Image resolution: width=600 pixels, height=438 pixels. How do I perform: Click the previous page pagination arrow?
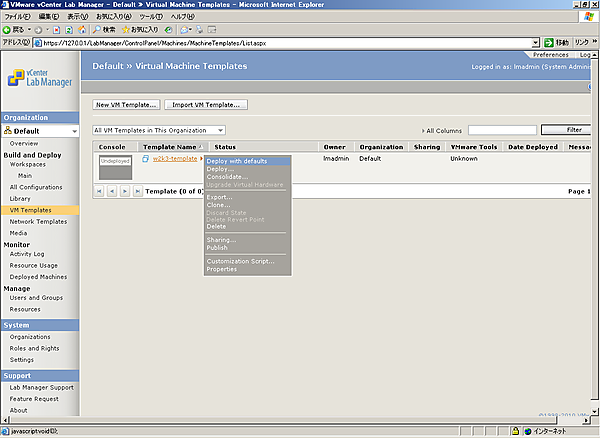point(112,190)
